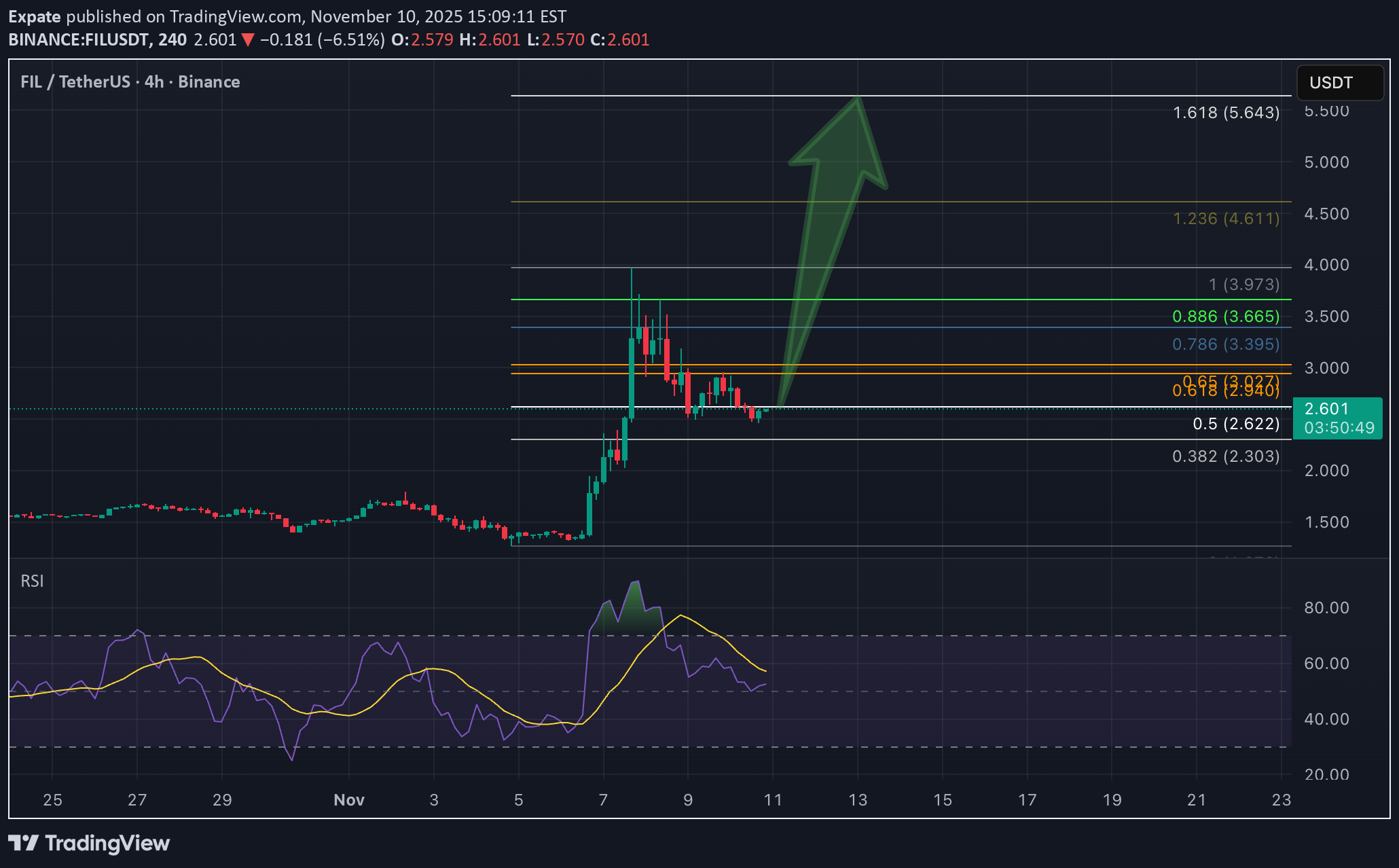
Task: Click the 1 (3.973) Fibonacci level label
Action: click(x=1243, y=285)
